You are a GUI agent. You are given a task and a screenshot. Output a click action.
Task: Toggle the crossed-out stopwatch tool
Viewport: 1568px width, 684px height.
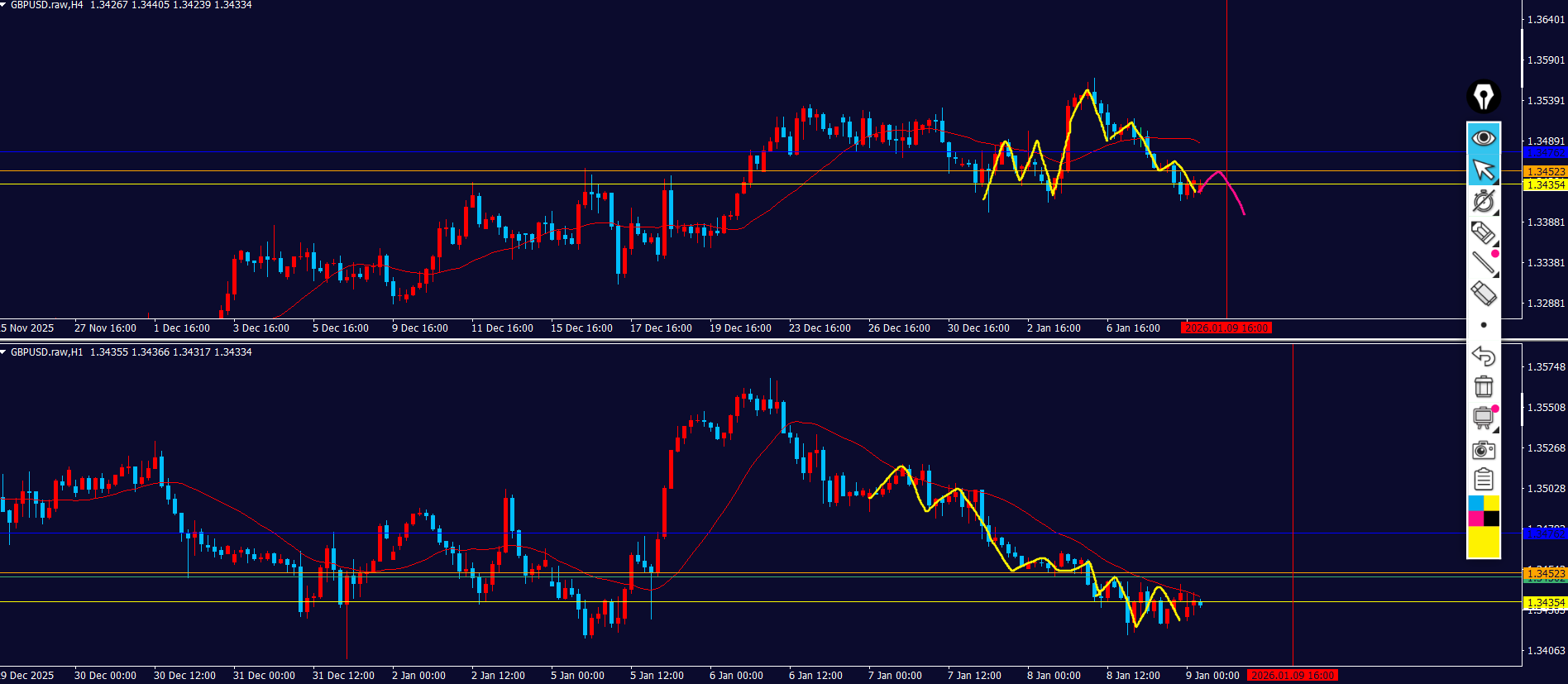[1484, 201]
